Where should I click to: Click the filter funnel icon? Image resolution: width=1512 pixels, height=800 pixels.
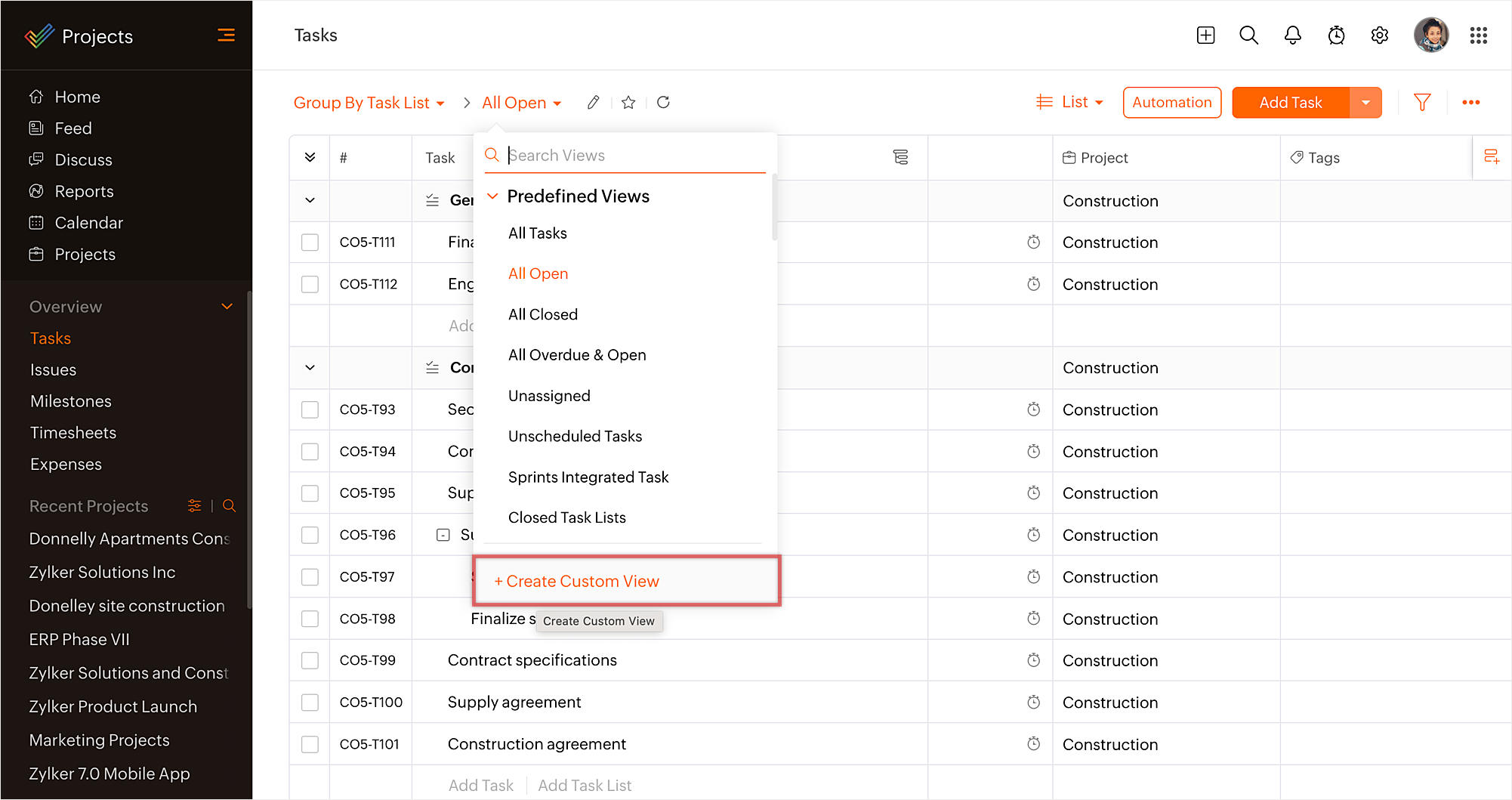pos(1422,102)
